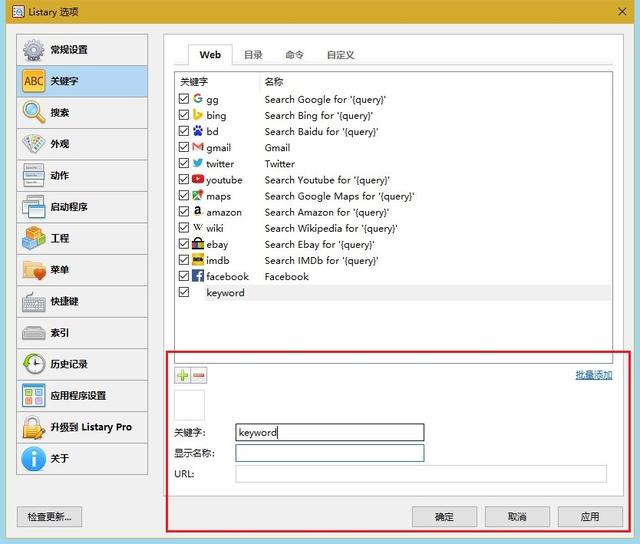
Task: Uncheck the twitter keyword checkbox
Action: click(x=184, y=163)
